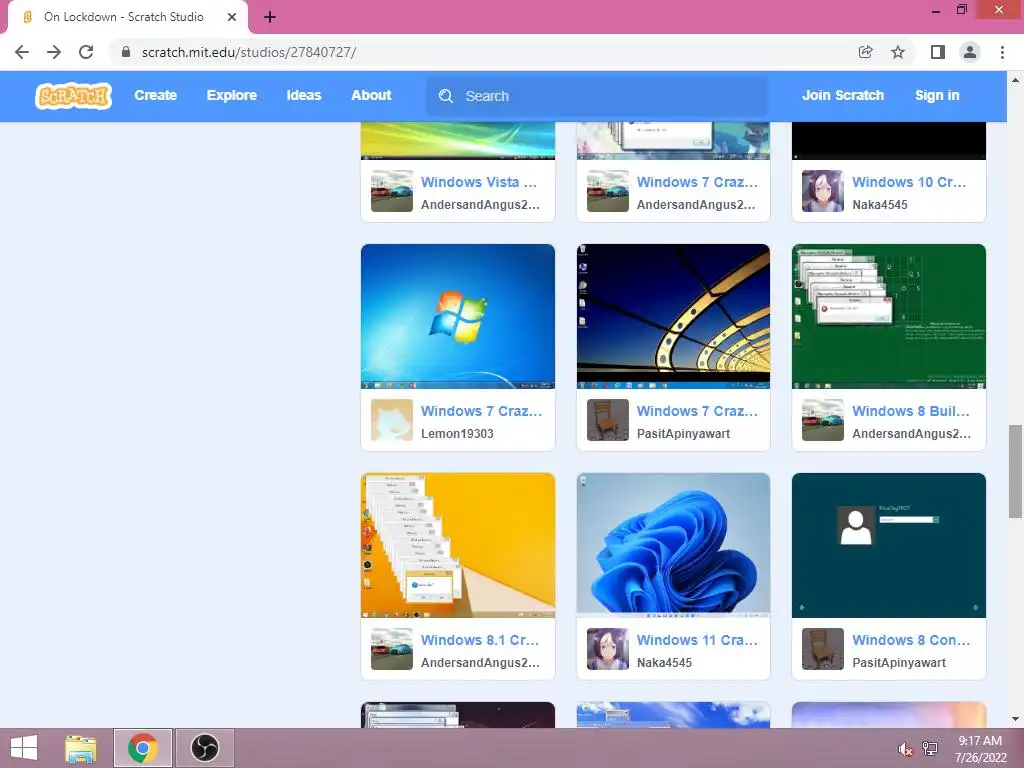Viewport: 1024px width, 768px height.
Task: Open the green error-windows thumbnail
Action: (x=889, y=316)
